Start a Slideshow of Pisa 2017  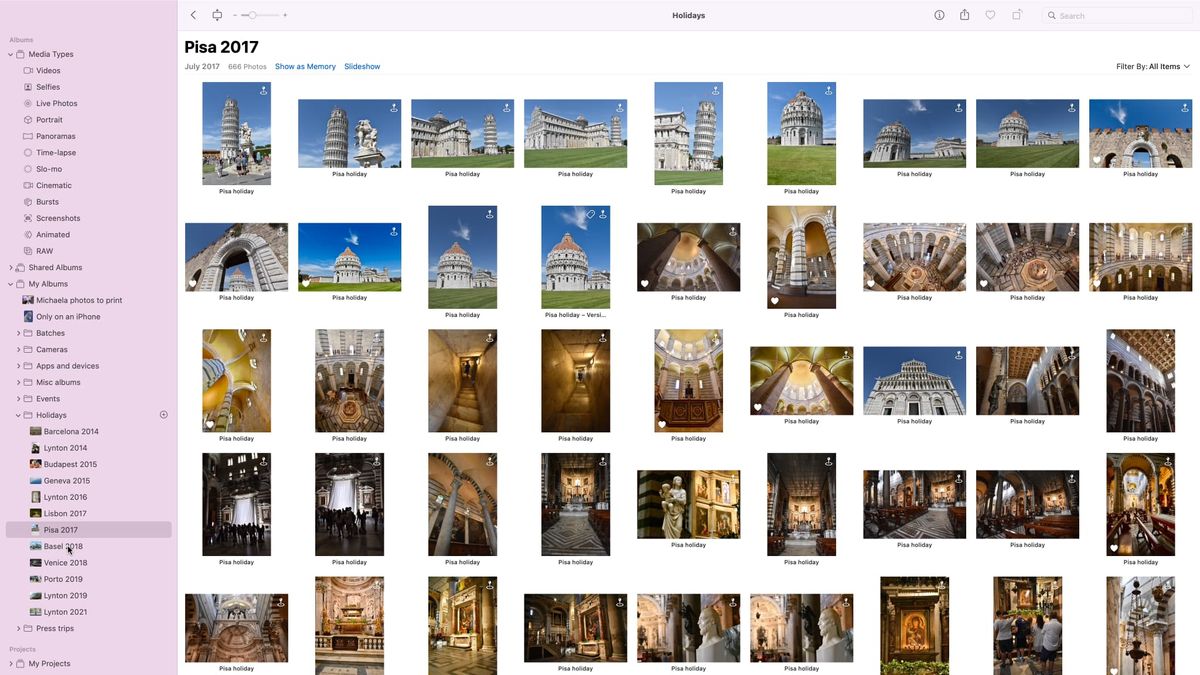362,66
